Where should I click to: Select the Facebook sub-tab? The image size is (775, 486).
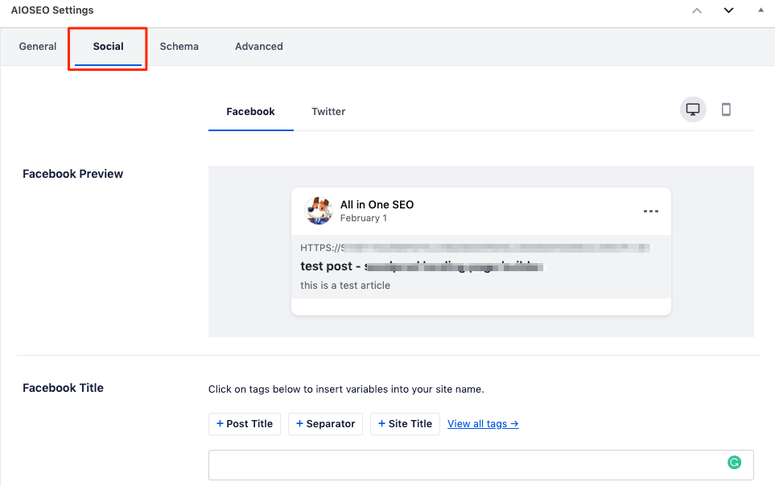(x=251, y=112)
